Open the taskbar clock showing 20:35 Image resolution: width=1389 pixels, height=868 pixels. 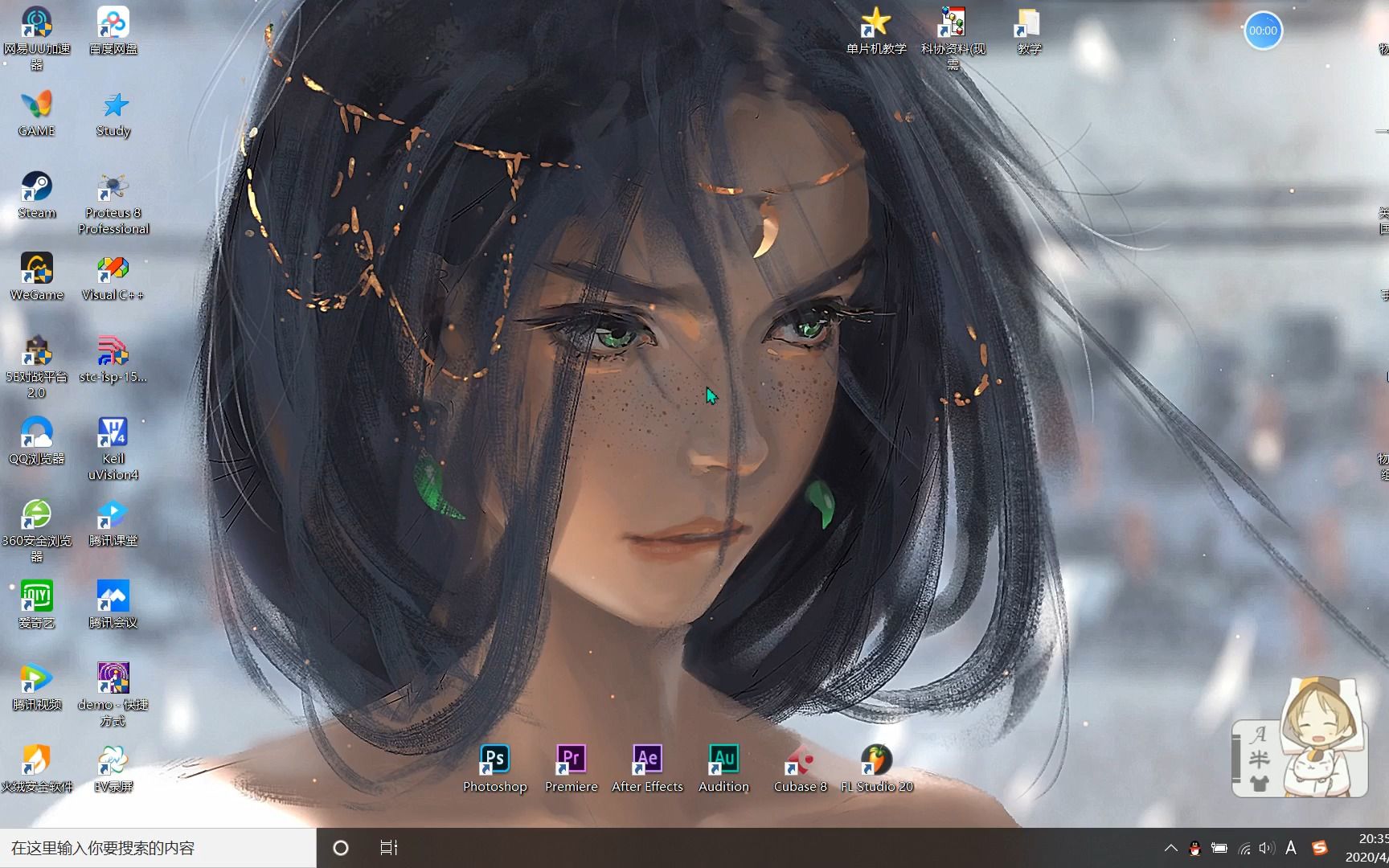[1366, 848]
